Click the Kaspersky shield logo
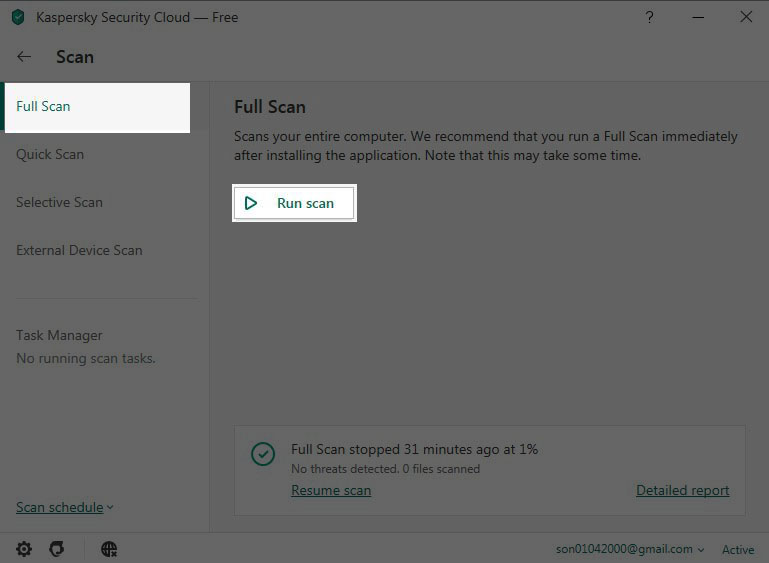 click(18, 17)
